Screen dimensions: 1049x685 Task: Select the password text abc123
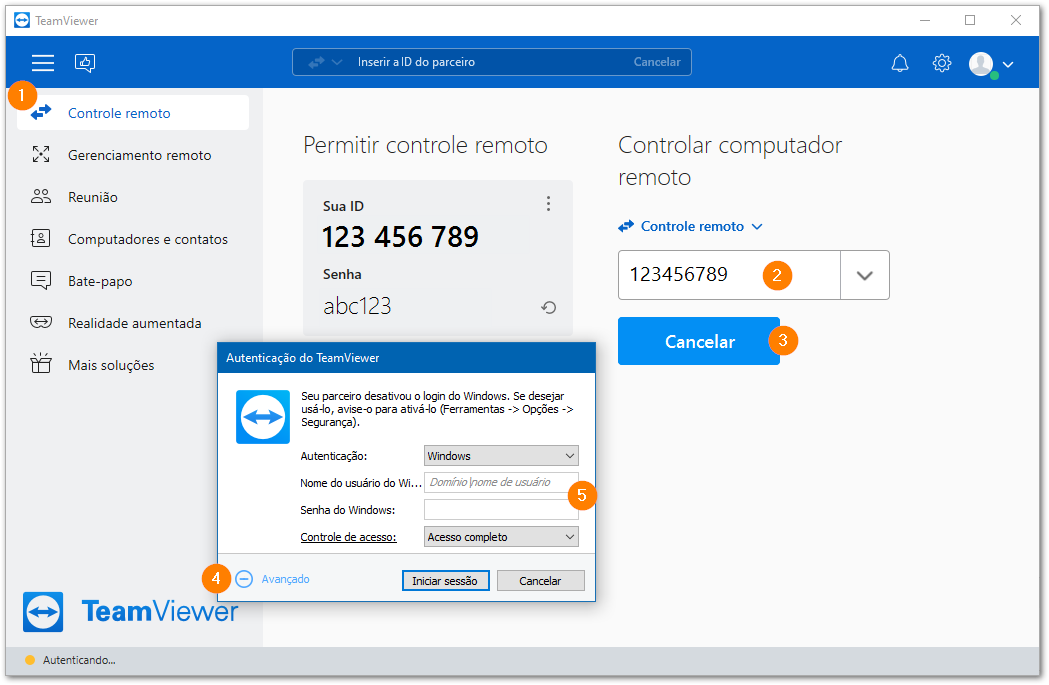click(357, 306)
